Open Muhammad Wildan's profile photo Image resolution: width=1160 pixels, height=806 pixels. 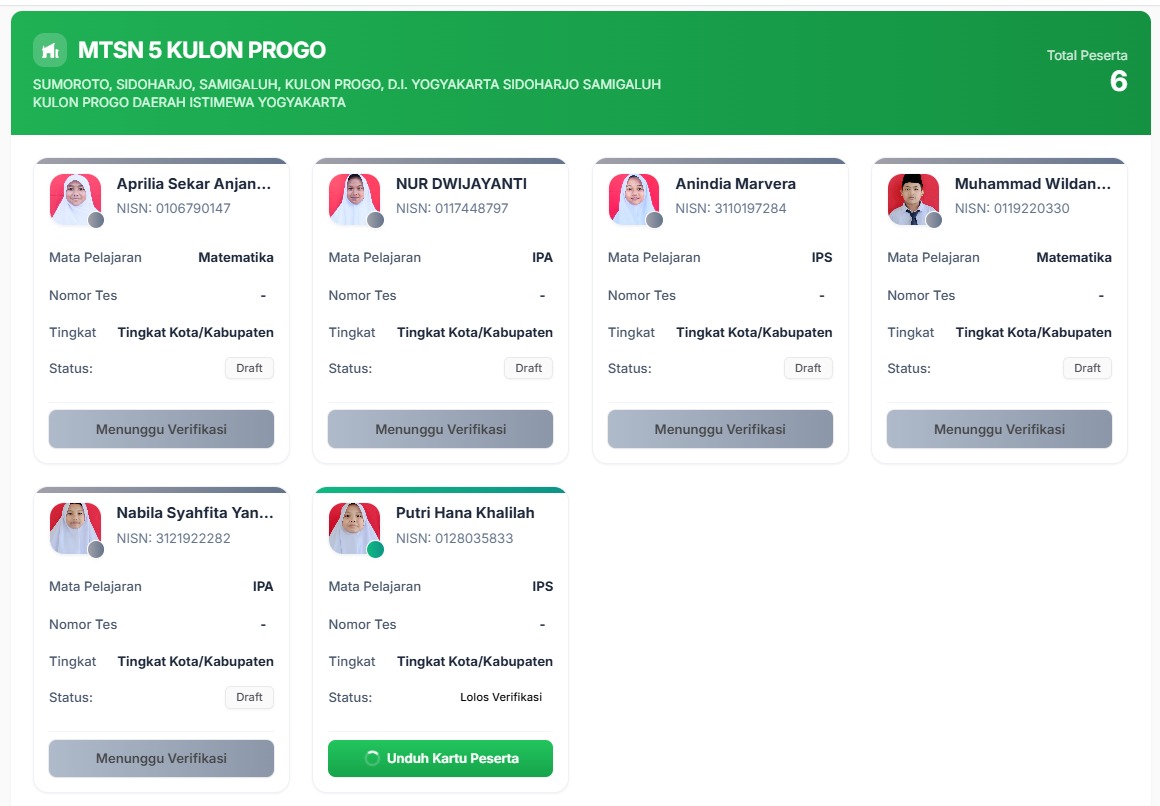tap(914, 199)
